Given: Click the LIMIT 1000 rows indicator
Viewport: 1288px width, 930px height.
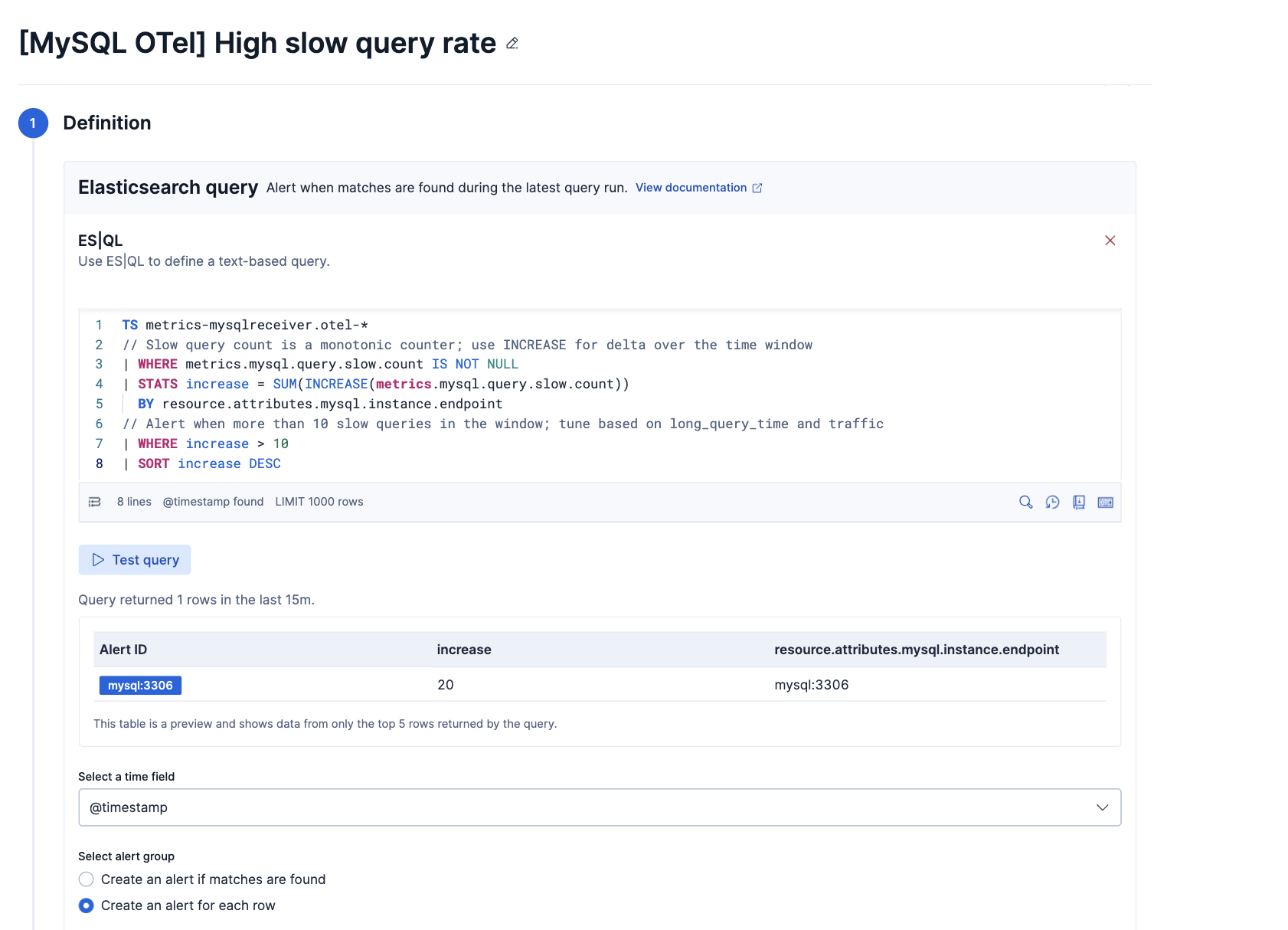Looking at the screenshot, I should click(319, 502).
